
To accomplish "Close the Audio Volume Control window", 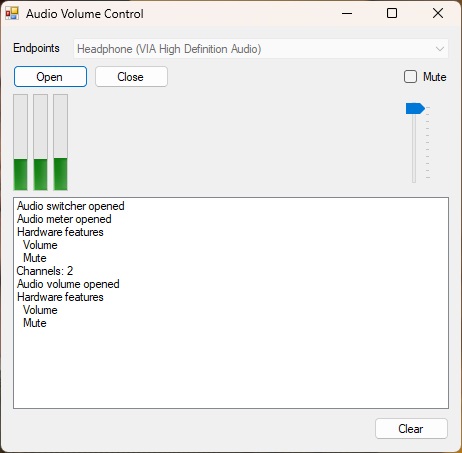I will point(438,14).
